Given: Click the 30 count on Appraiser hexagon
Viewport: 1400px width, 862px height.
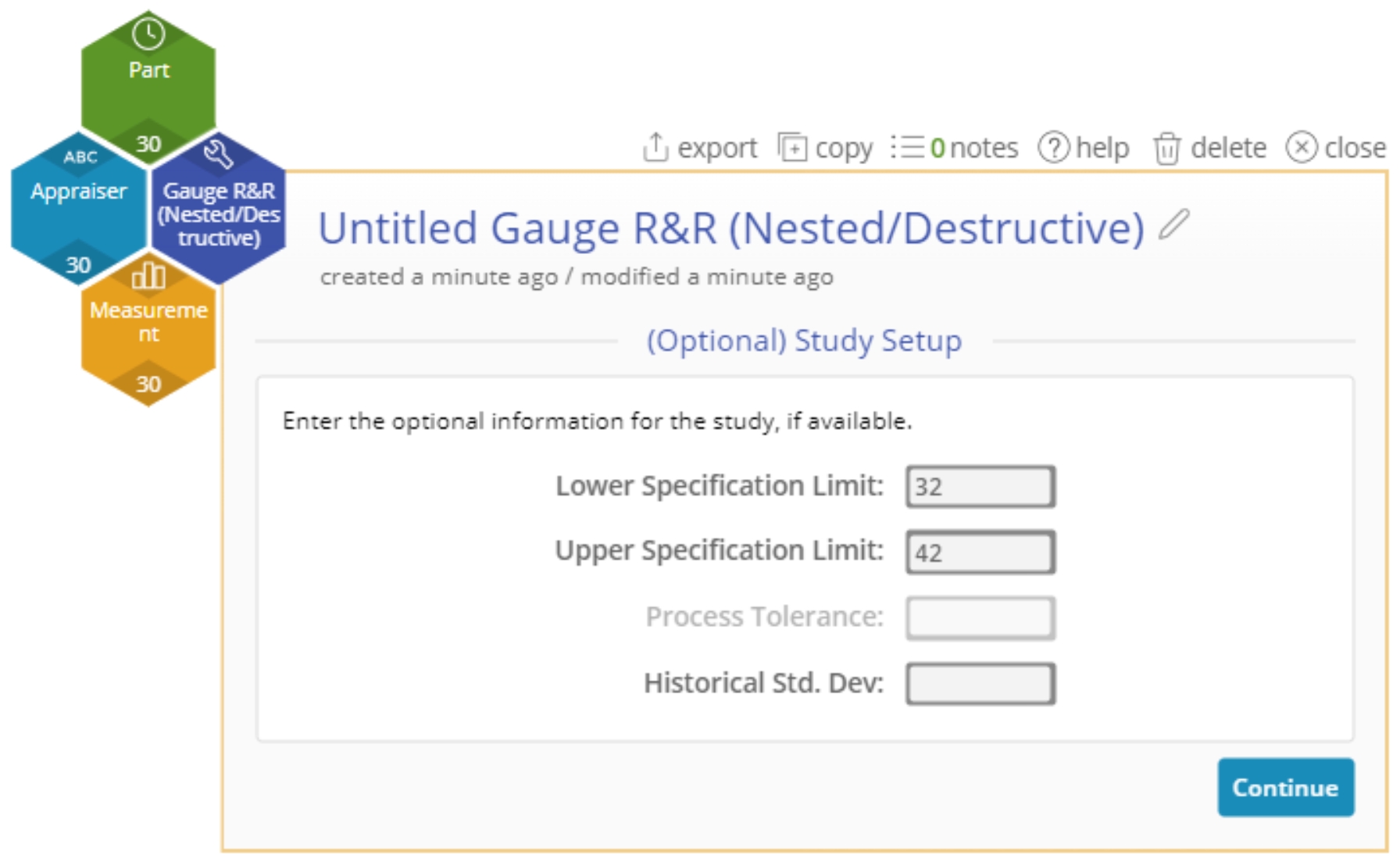Looking at the screenshot, I should pos(78,266).
